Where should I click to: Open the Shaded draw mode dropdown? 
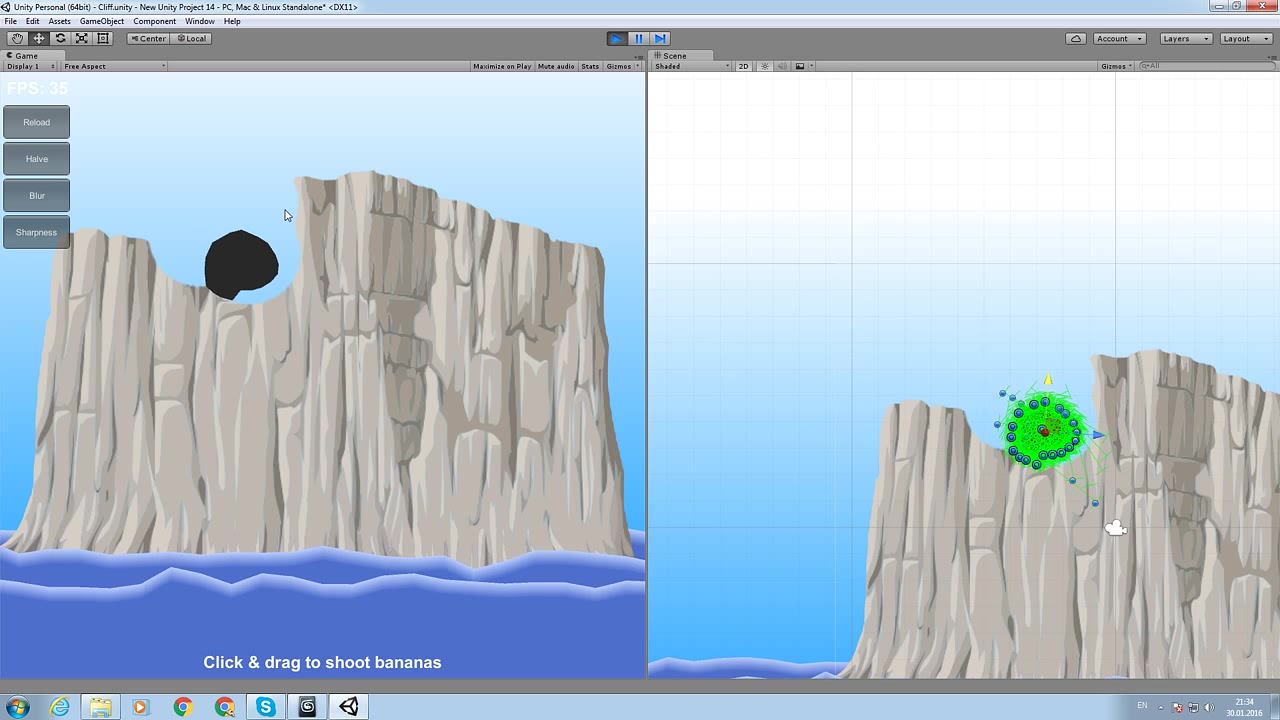pos(691,66)
